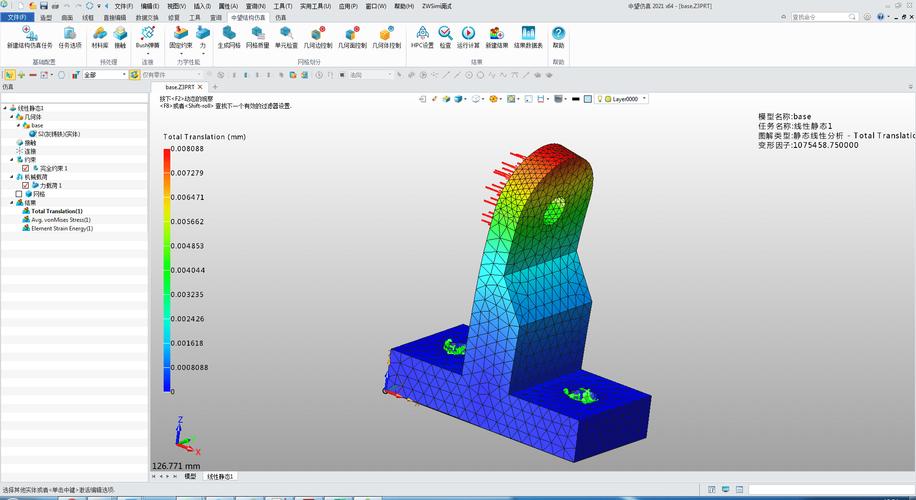Enable the 网格 (mesh) checkbox in tree
The height and width of the screenshot is (500, 916).
(x=19, y=194)
